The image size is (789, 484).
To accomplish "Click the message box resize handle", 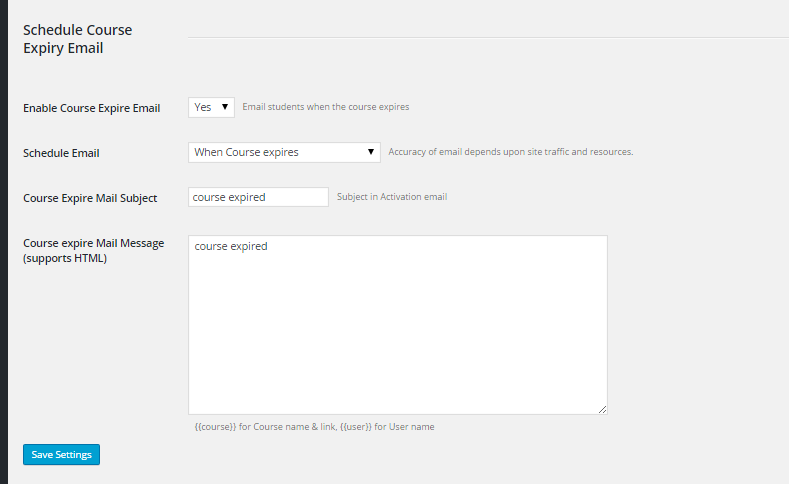I will click(x=602, y=410).
